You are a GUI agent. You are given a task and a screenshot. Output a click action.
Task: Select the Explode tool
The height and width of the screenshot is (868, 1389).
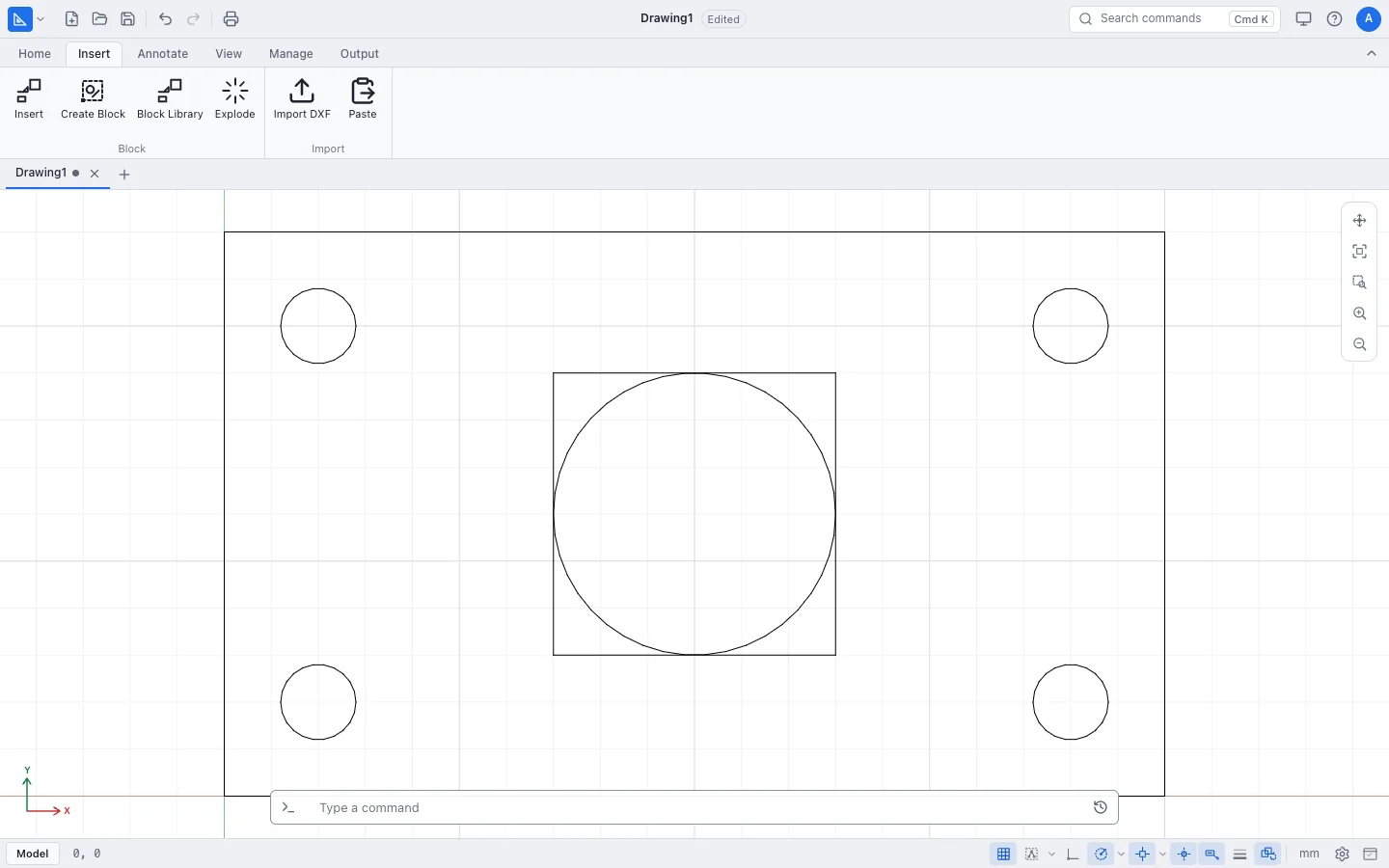[x=234, y=99]
